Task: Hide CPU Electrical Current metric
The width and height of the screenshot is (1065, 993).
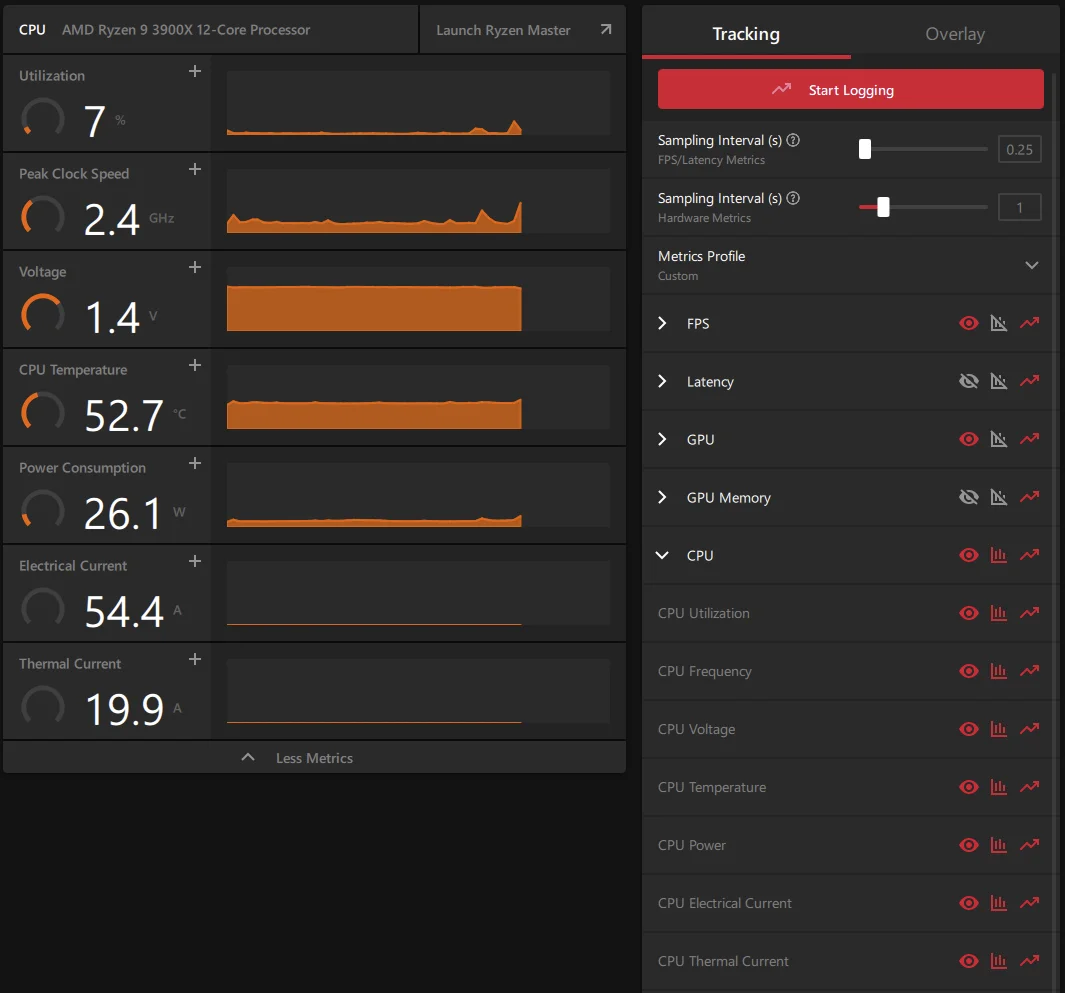Action: (x=969, y=903)
